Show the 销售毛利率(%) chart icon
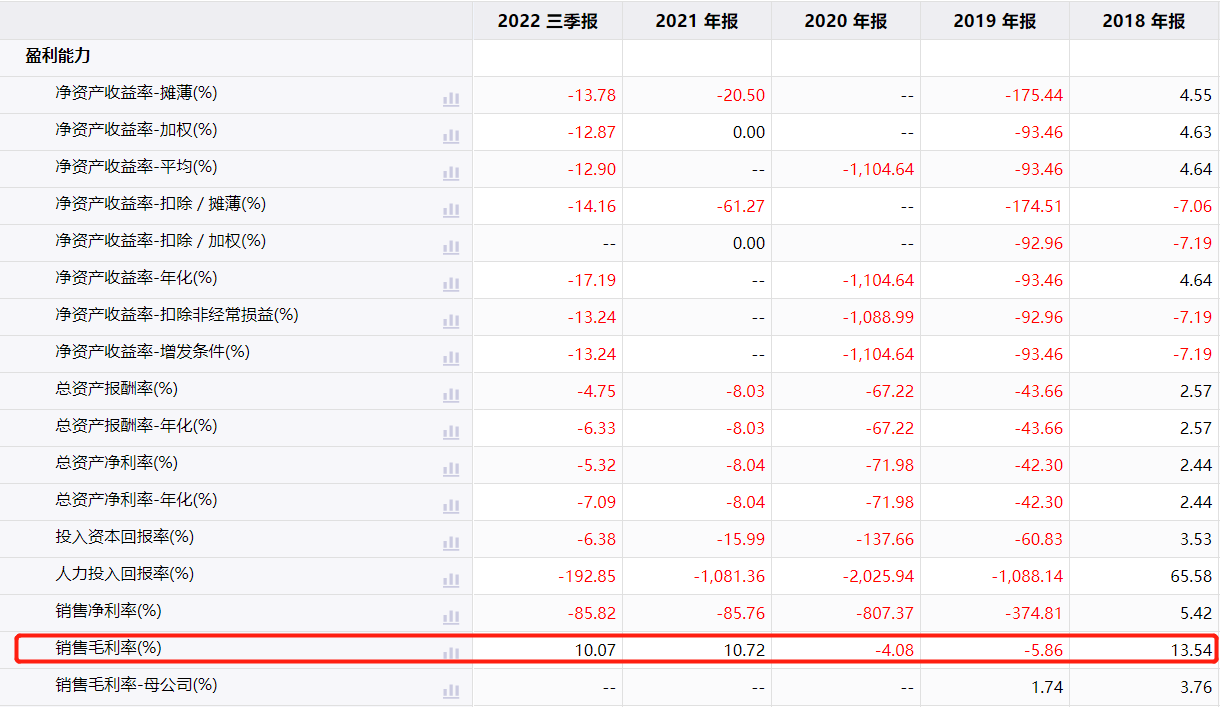The image size is (1220, 707). 451,652
